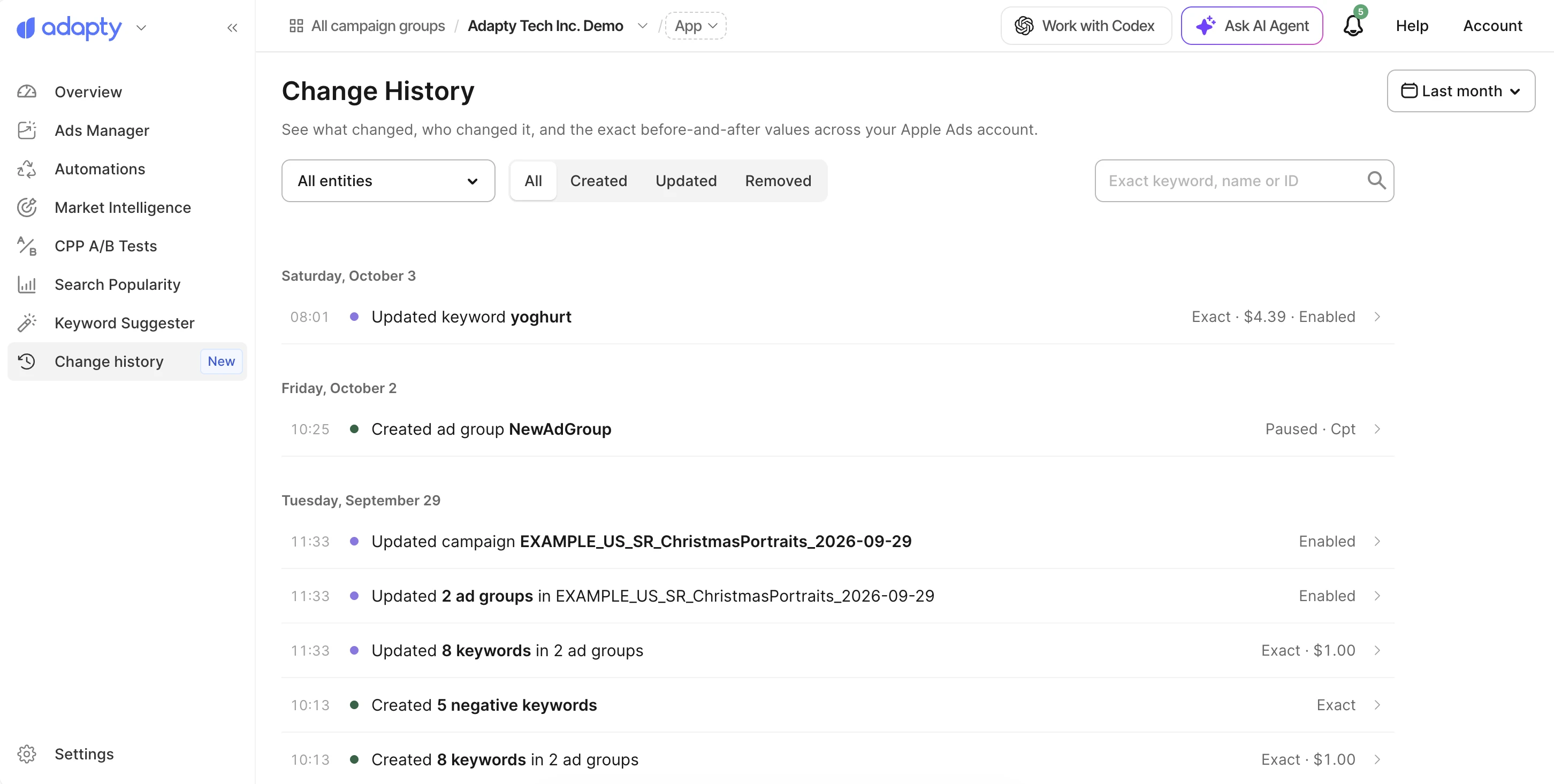Select the Created filter tab
This screenshot has width=1554, height=784.
point(598,181)
